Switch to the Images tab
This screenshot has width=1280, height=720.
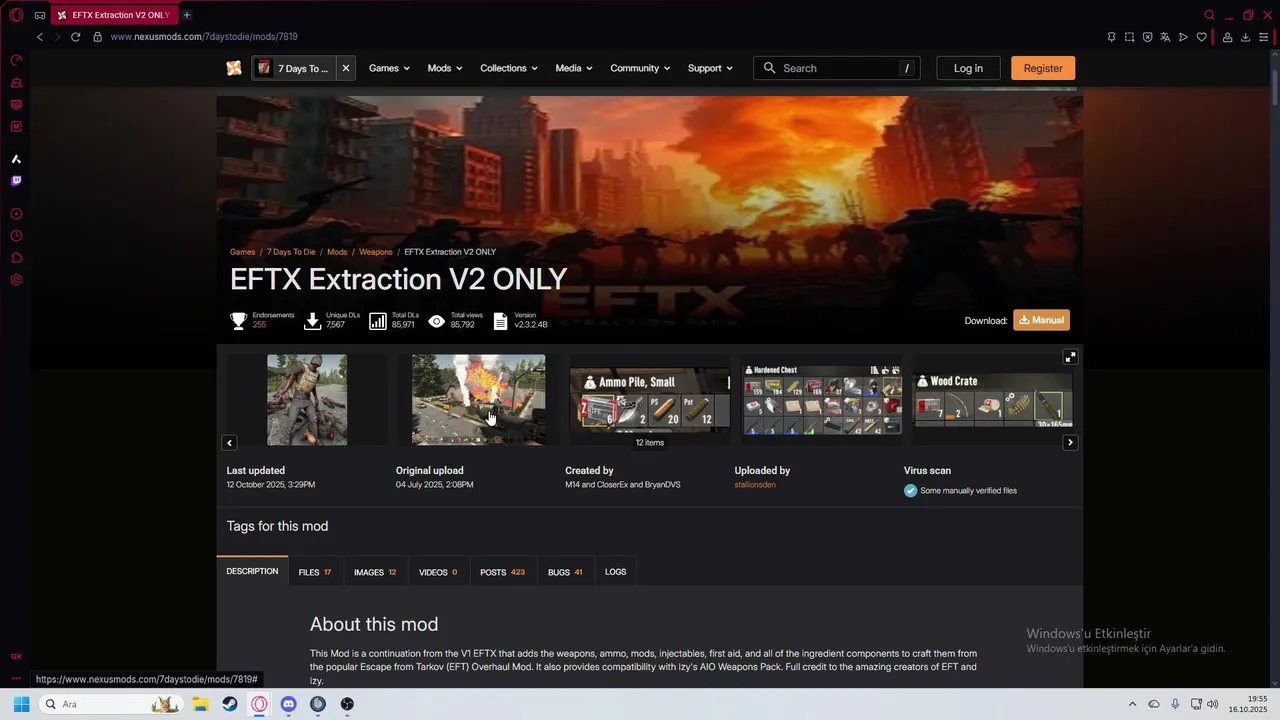pos(375,572)
